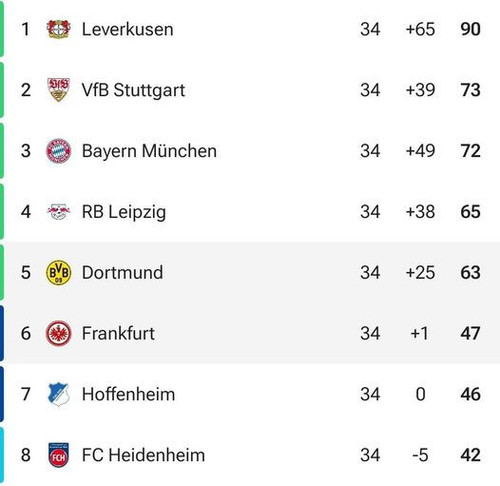Open RB Leipzig team page
500x486 pixels.
pyautogui.click(x=124, y=212)
